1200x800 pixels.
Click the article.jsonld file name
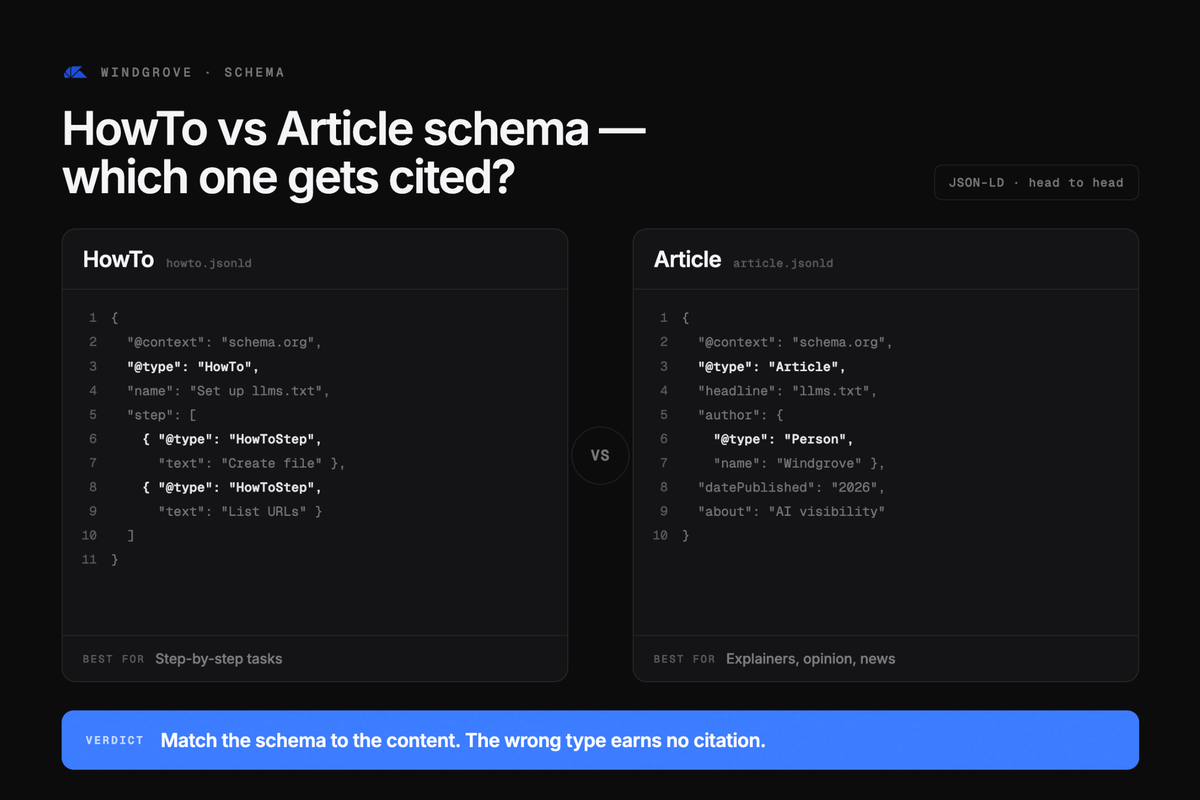(783, 263)
